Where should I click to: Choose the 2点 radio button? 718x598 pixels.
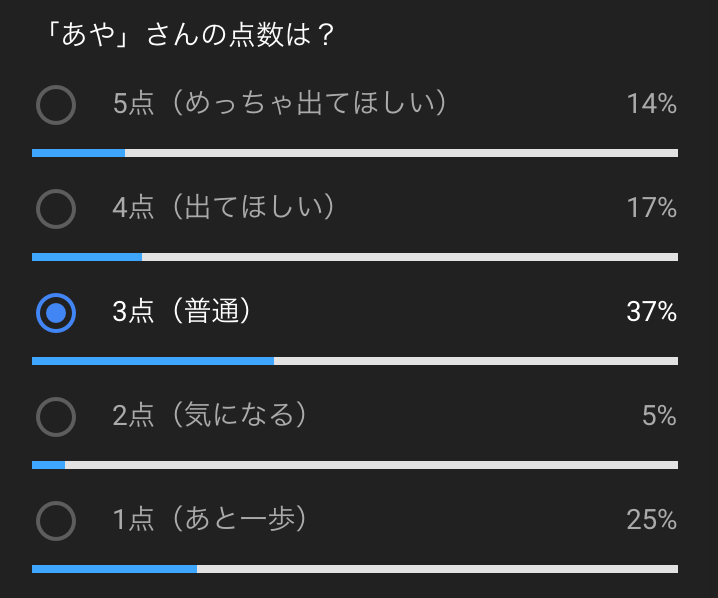(x=56, y=417)
